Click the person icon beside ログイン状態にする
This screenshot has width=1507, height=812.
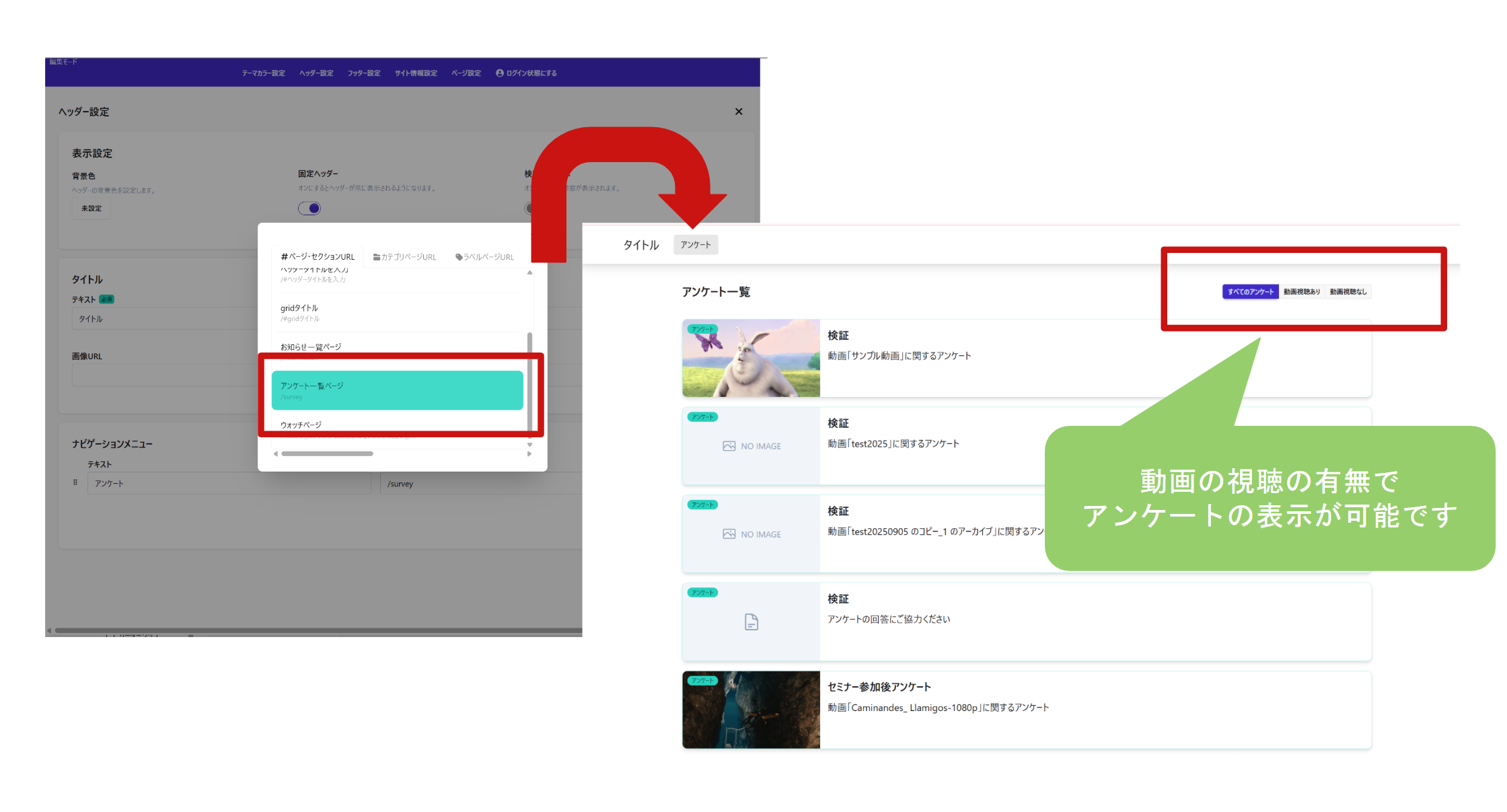point(499,73)
